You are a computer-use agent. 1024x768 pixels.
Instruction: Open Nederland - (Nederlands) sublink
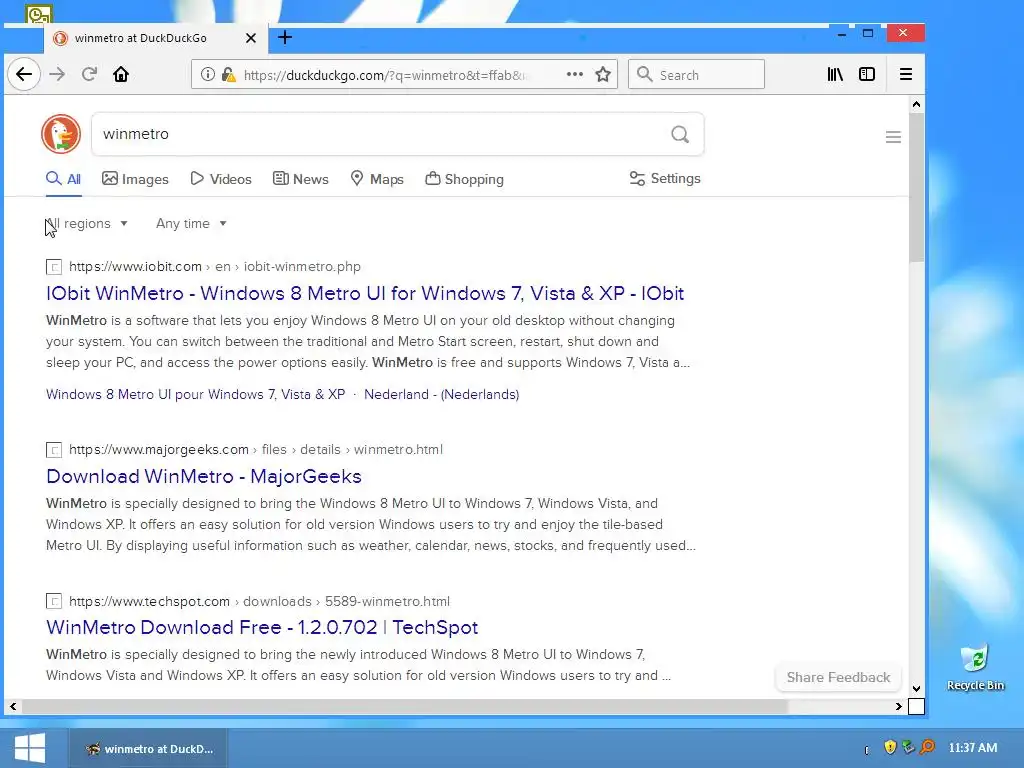coord(441,394)
